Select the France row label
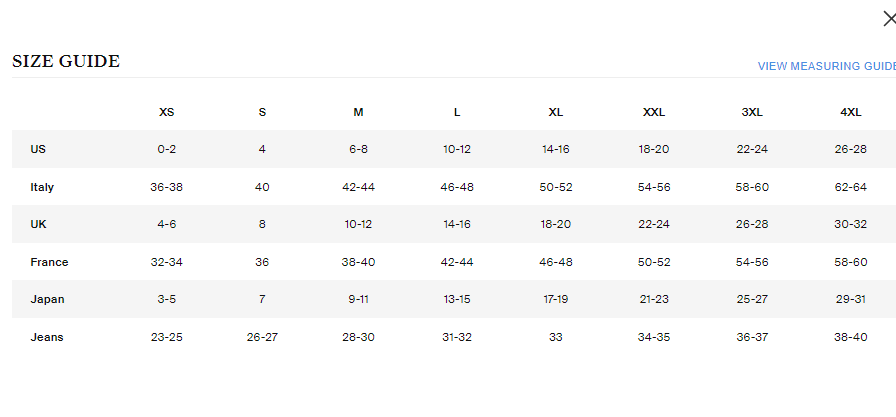Viewport: 896px width, 417px height. pos(49,262)
